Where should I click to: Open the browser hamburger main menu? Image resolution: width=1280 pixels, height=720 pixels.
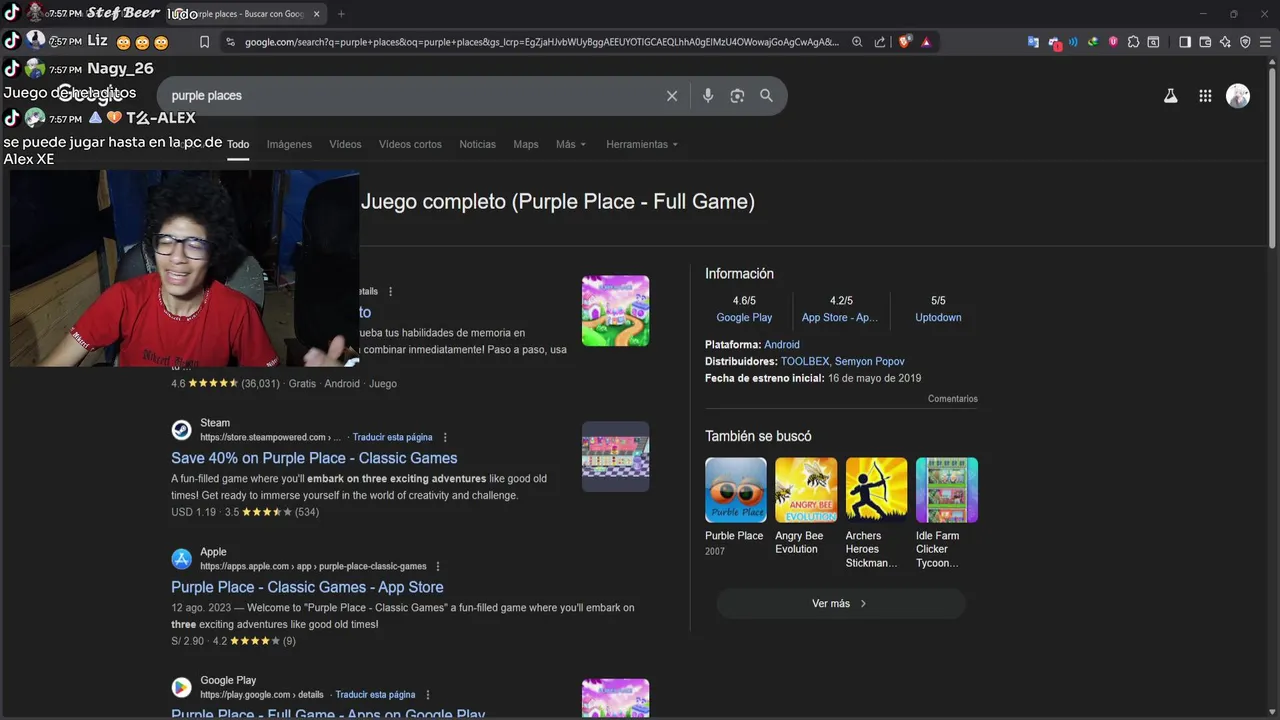(1265, 42)
